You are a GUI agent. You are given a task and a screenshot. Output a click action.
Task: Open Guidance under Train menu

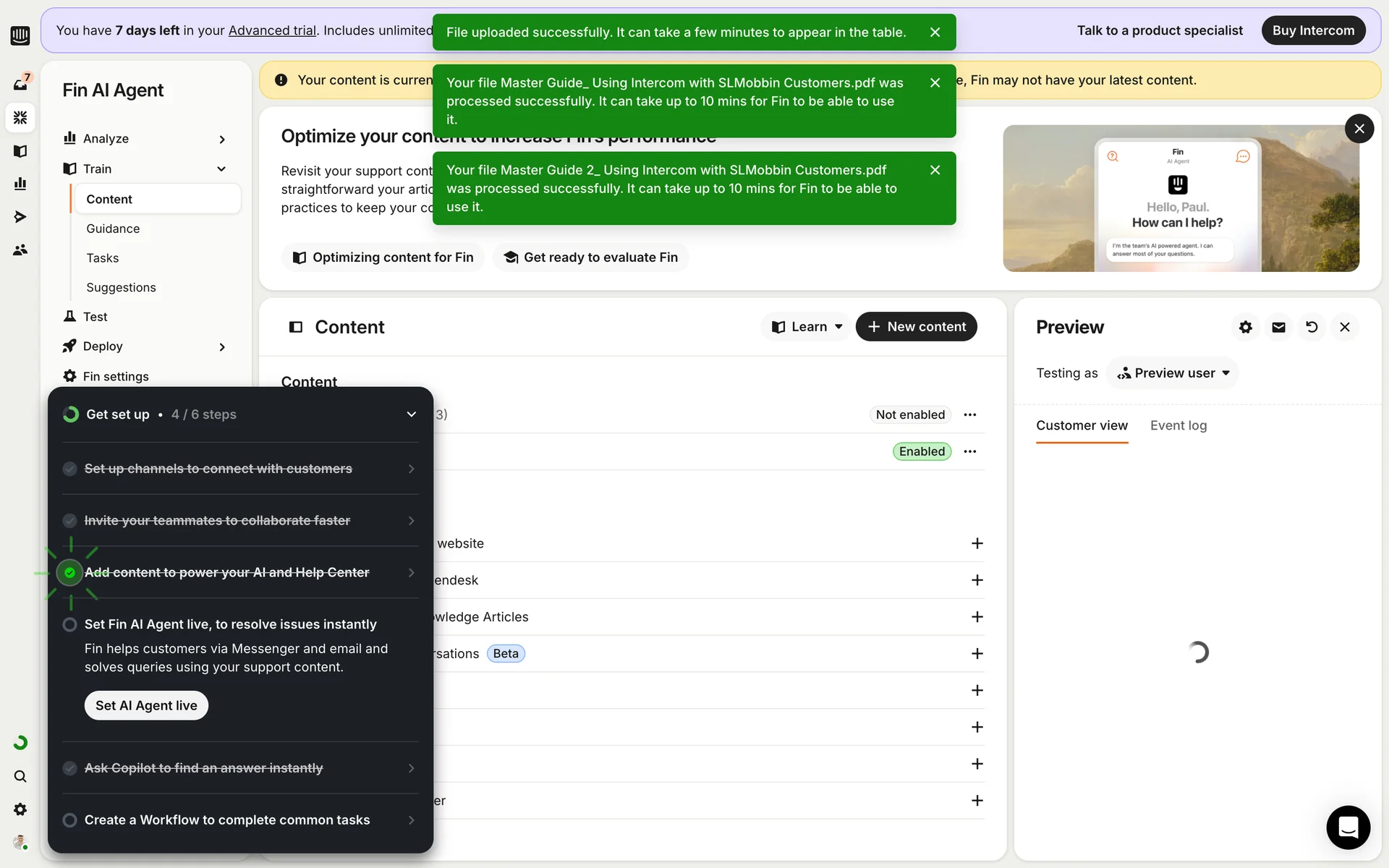pos(113,229)
